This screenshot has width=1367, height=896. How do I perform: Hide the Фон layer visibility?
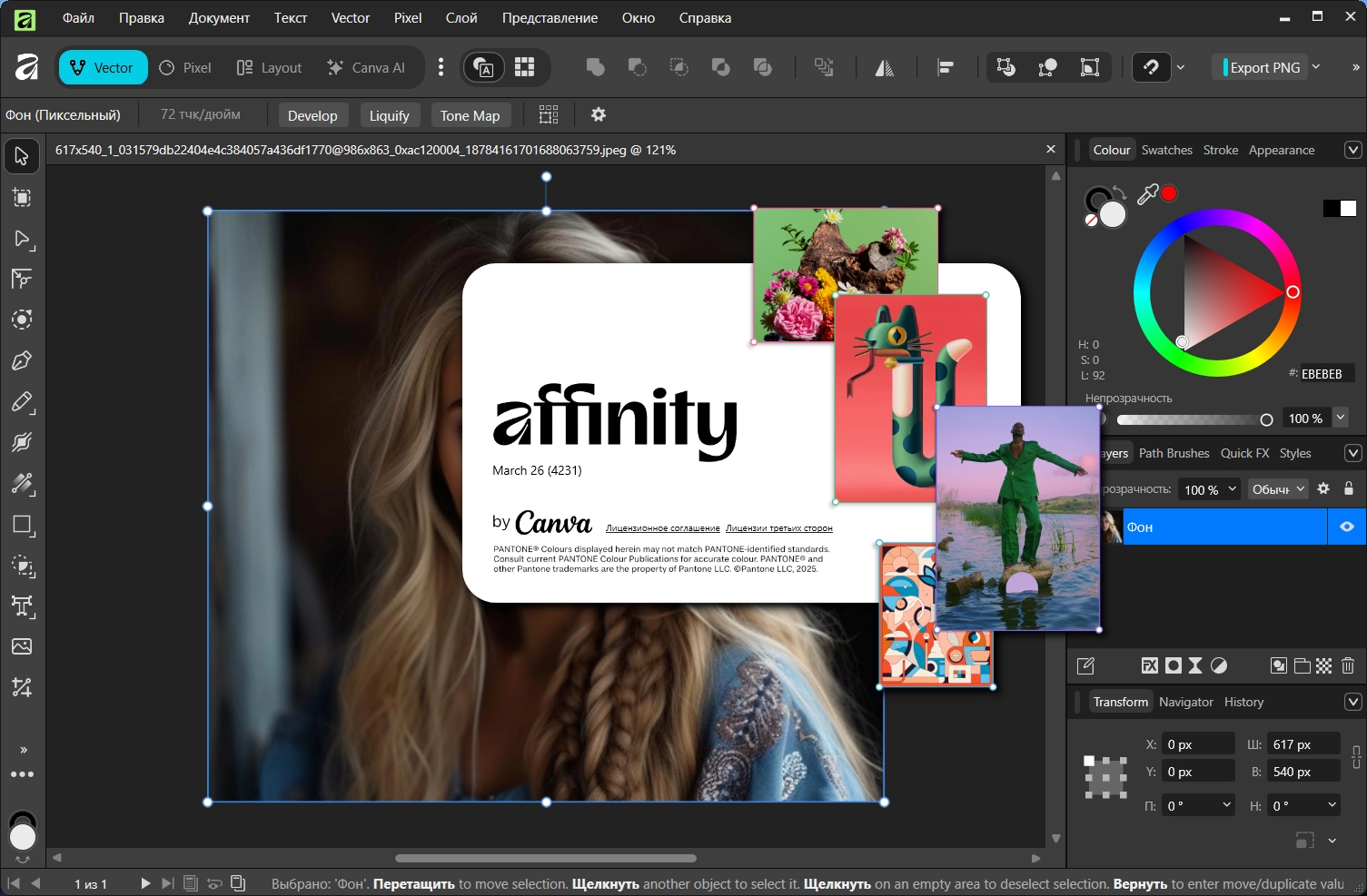(1347, 527)
